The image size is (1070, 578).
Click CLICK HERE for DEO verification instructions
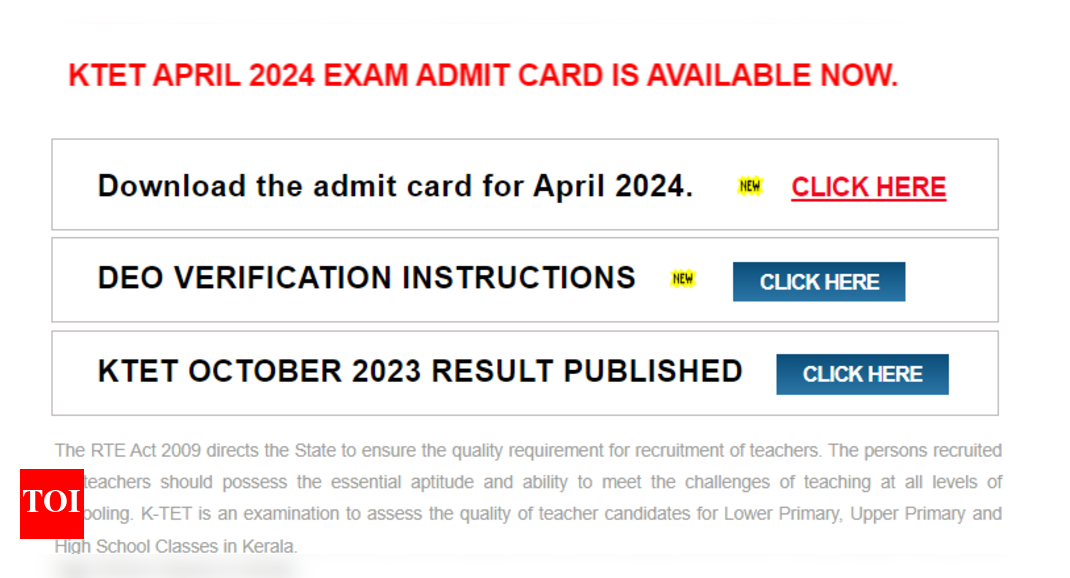click(819, 281)
